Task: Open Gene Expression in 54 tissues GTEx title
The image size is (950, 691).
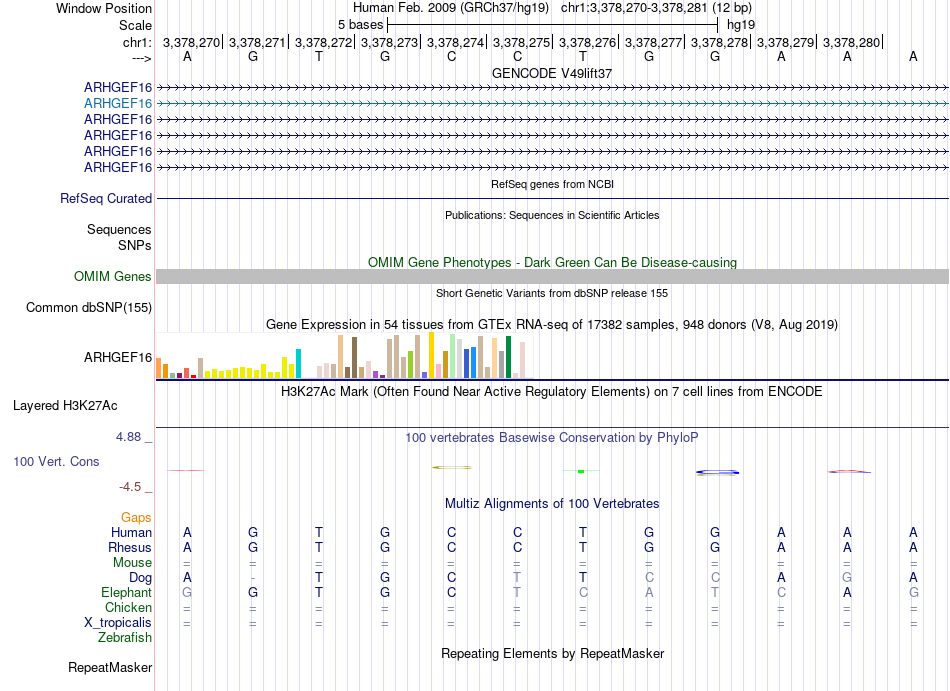Action: [552, 325]
